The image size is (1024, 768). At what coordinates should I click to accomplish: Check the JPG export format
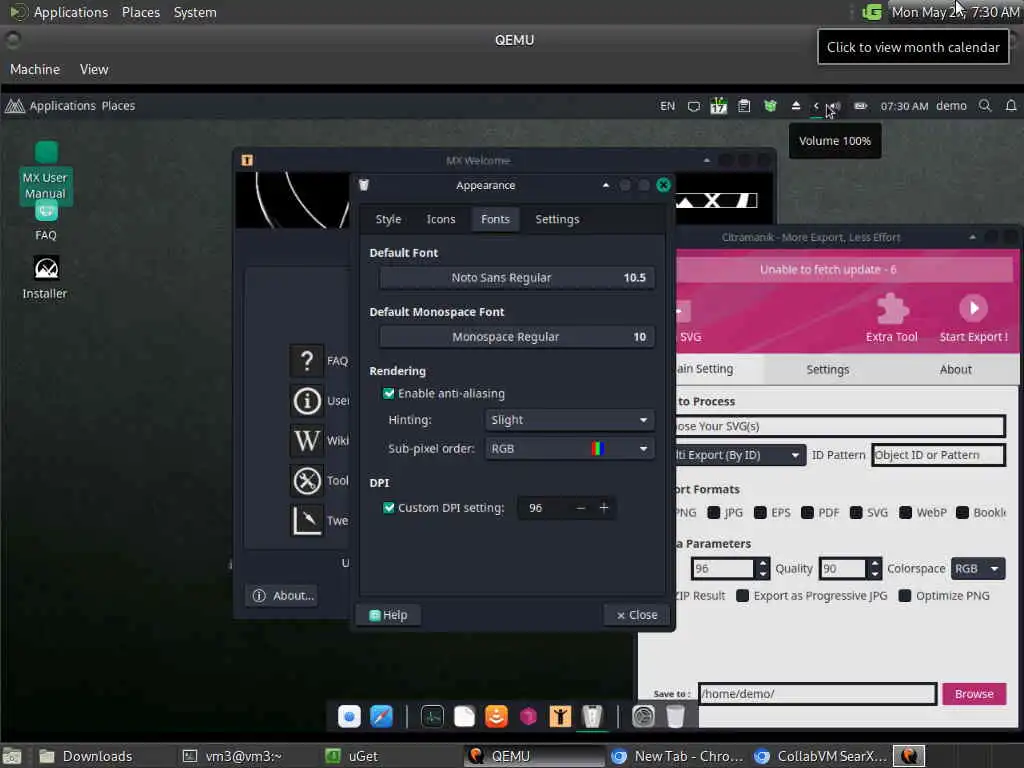[x=714, y=513]
